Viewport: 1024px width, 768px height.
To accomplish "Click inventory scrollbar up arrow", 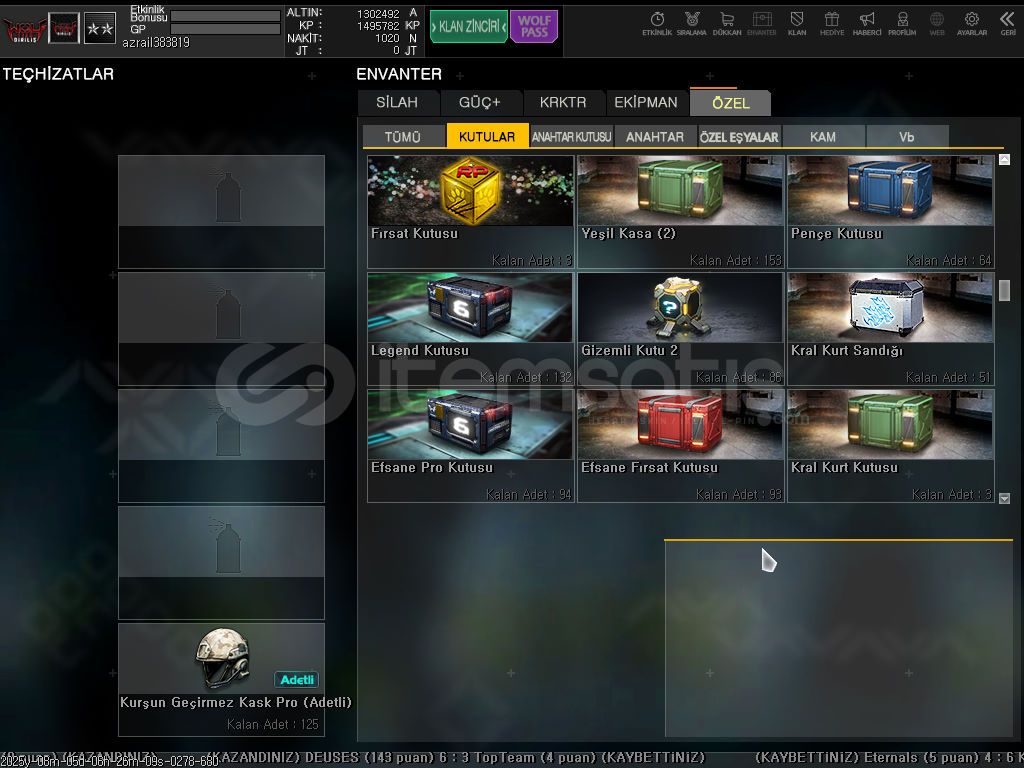I will click(1004, 159).
